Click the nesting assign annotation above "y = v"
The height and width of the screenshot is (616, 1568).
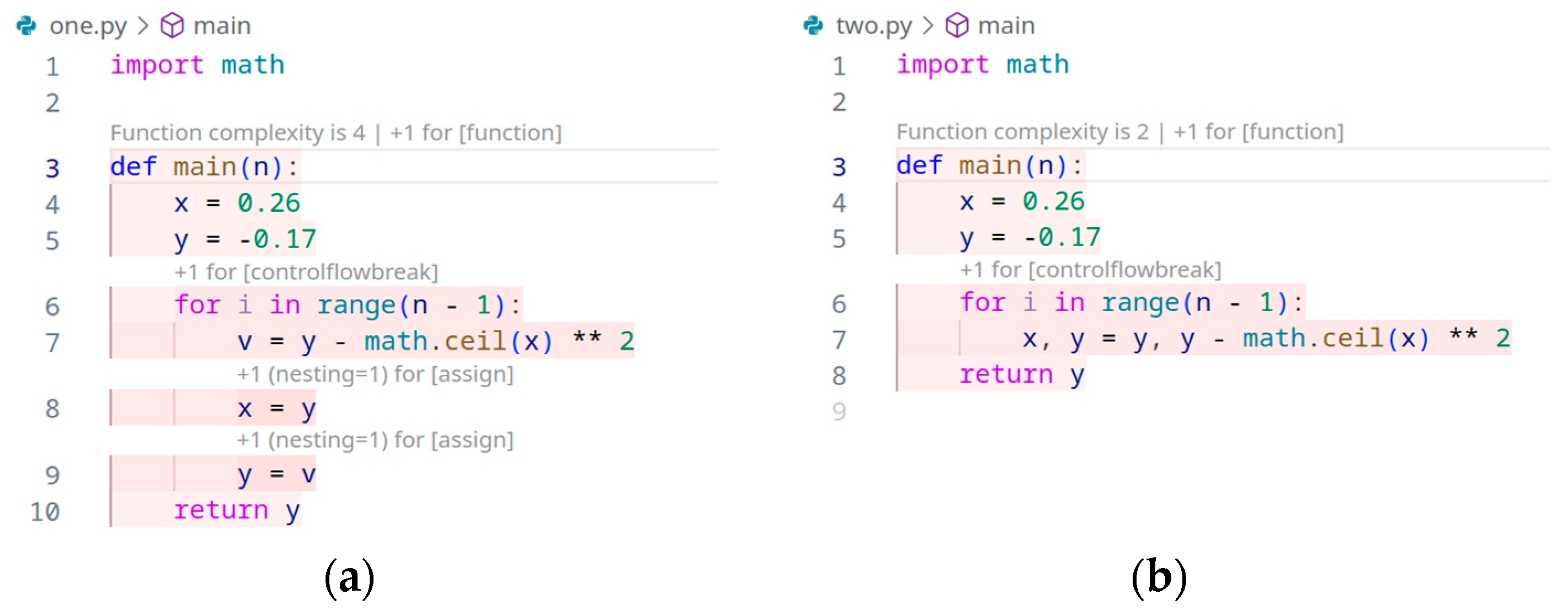pos(375,440)
